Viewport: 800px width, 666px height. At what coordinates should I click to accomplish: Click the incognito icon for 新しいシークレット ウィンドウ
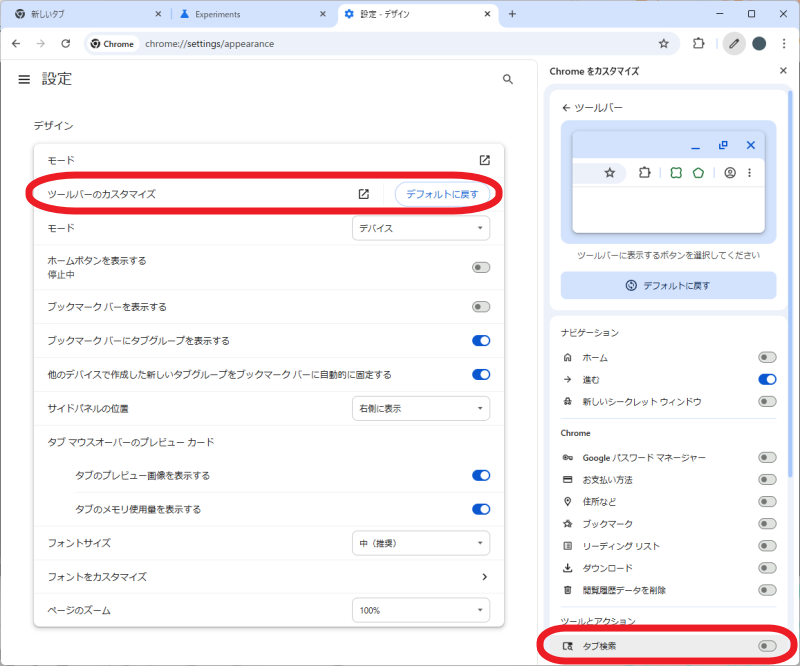567,402
